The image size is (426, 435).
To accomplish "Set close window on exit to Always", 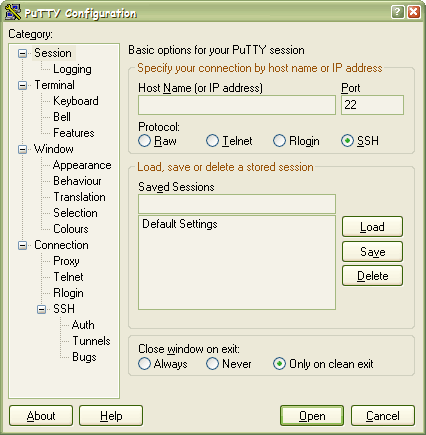I will pyautogui.click(x=144, y=364).
